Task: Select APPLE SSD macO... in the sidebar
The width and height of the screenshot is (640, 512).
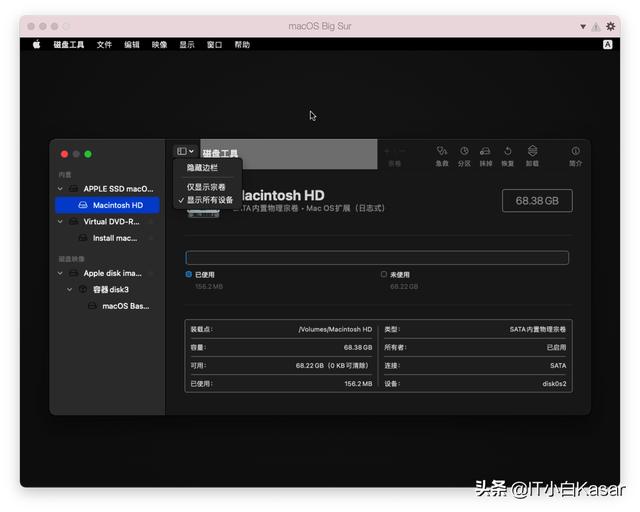Action: tap(107, 189)
